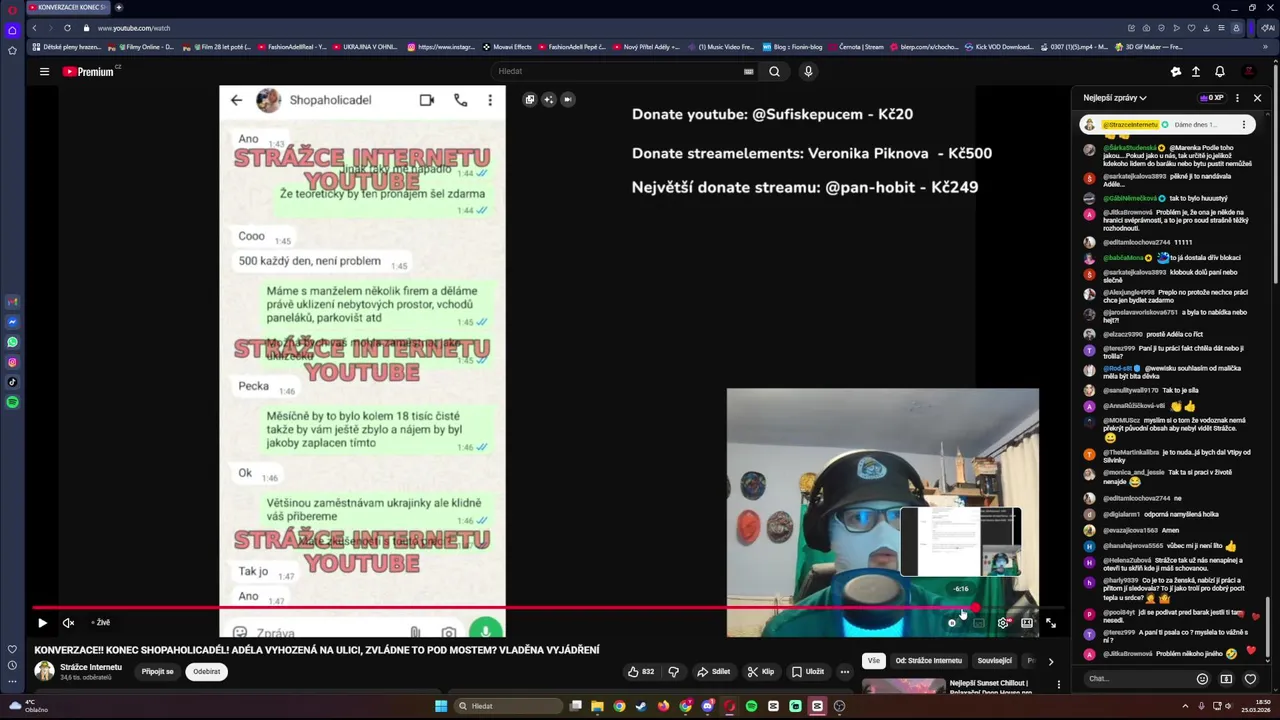Toggle subtitles in player
Screen dimensions: 1280x720
pos(979,623)
